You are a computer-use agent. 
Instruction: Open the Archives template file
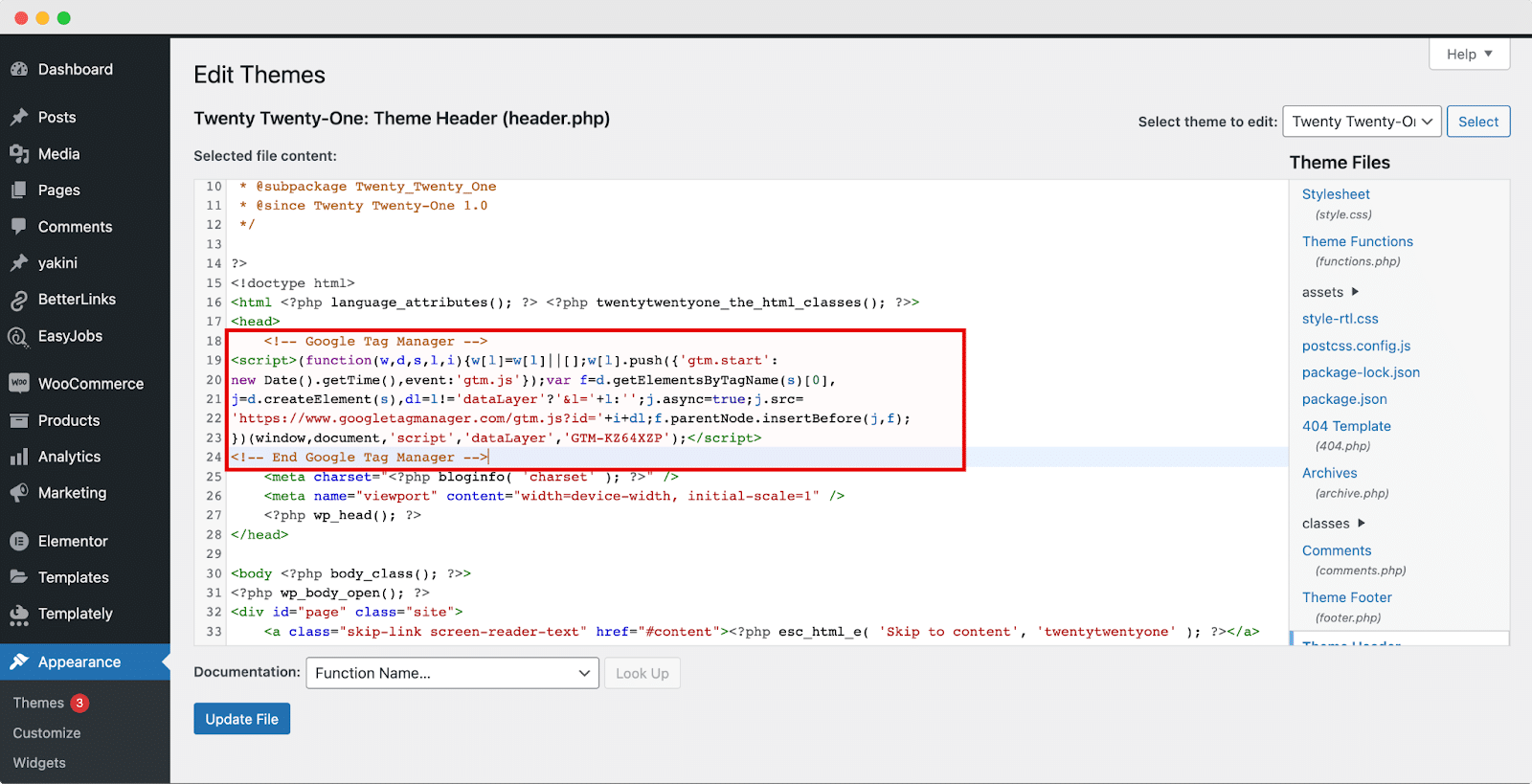[x=1329, y=473]
